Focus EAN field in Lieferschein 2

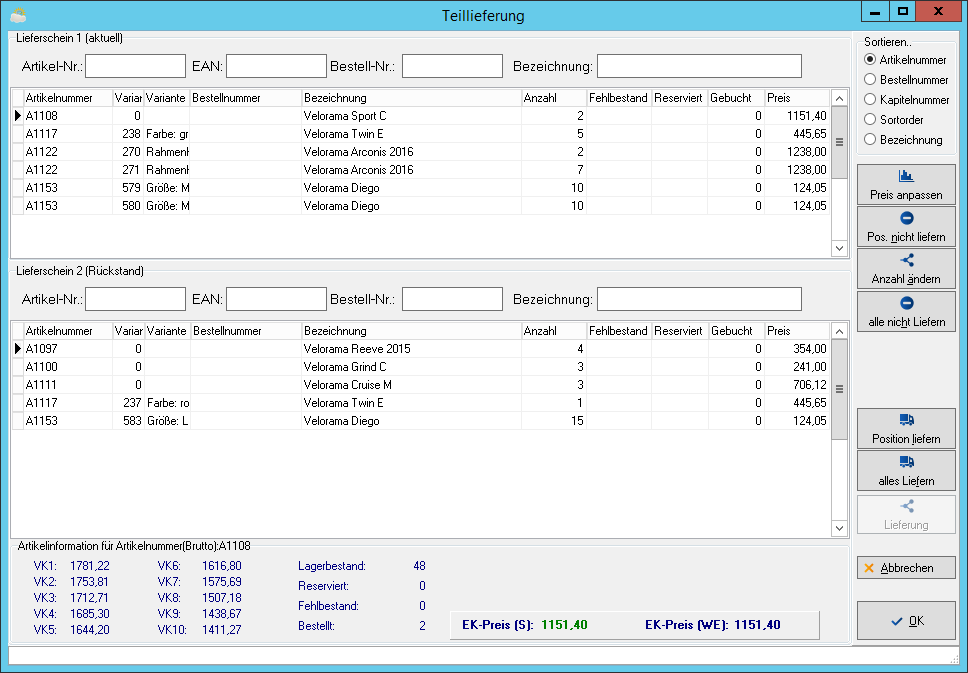pyautogui.click(x=276, y=299)
